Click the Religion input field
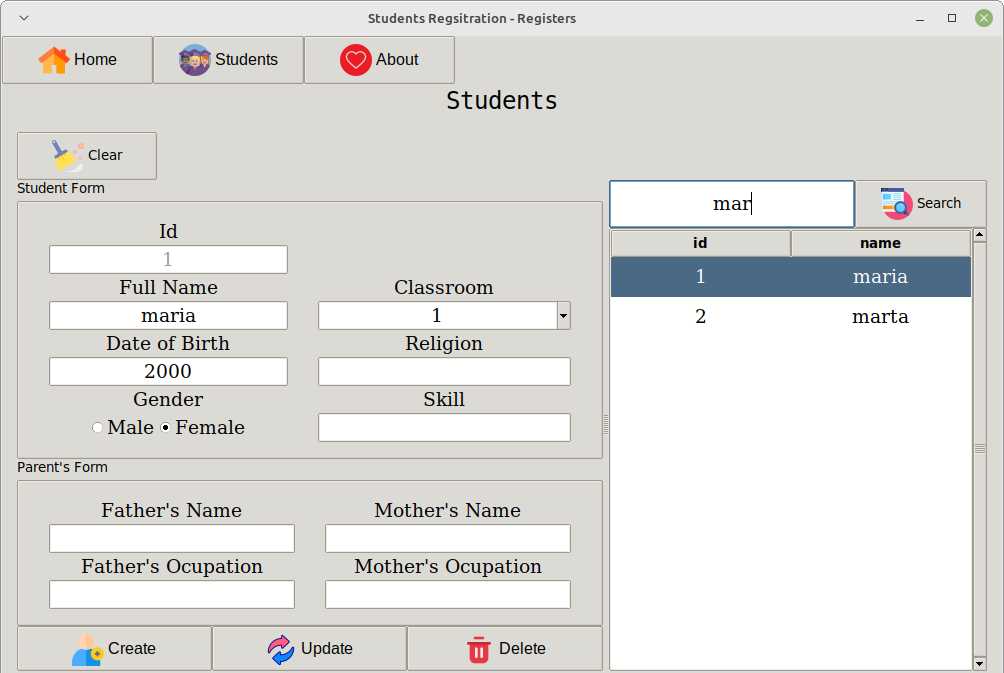Image resolution: width=1004 pixels, height=673 pixels. click(x=444, y=371)
